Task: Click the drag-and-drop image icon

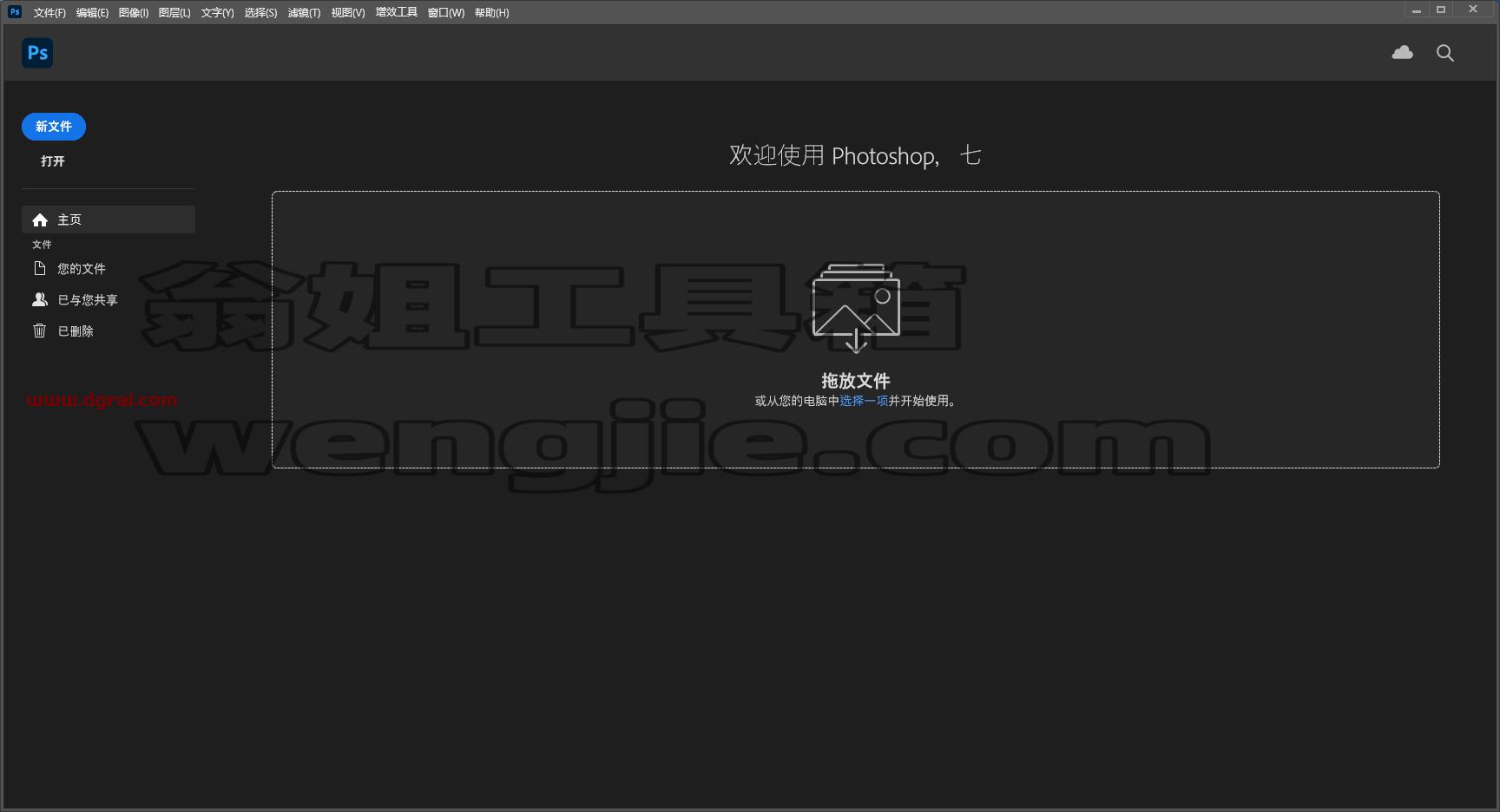Action: click(x=856, y=308)
